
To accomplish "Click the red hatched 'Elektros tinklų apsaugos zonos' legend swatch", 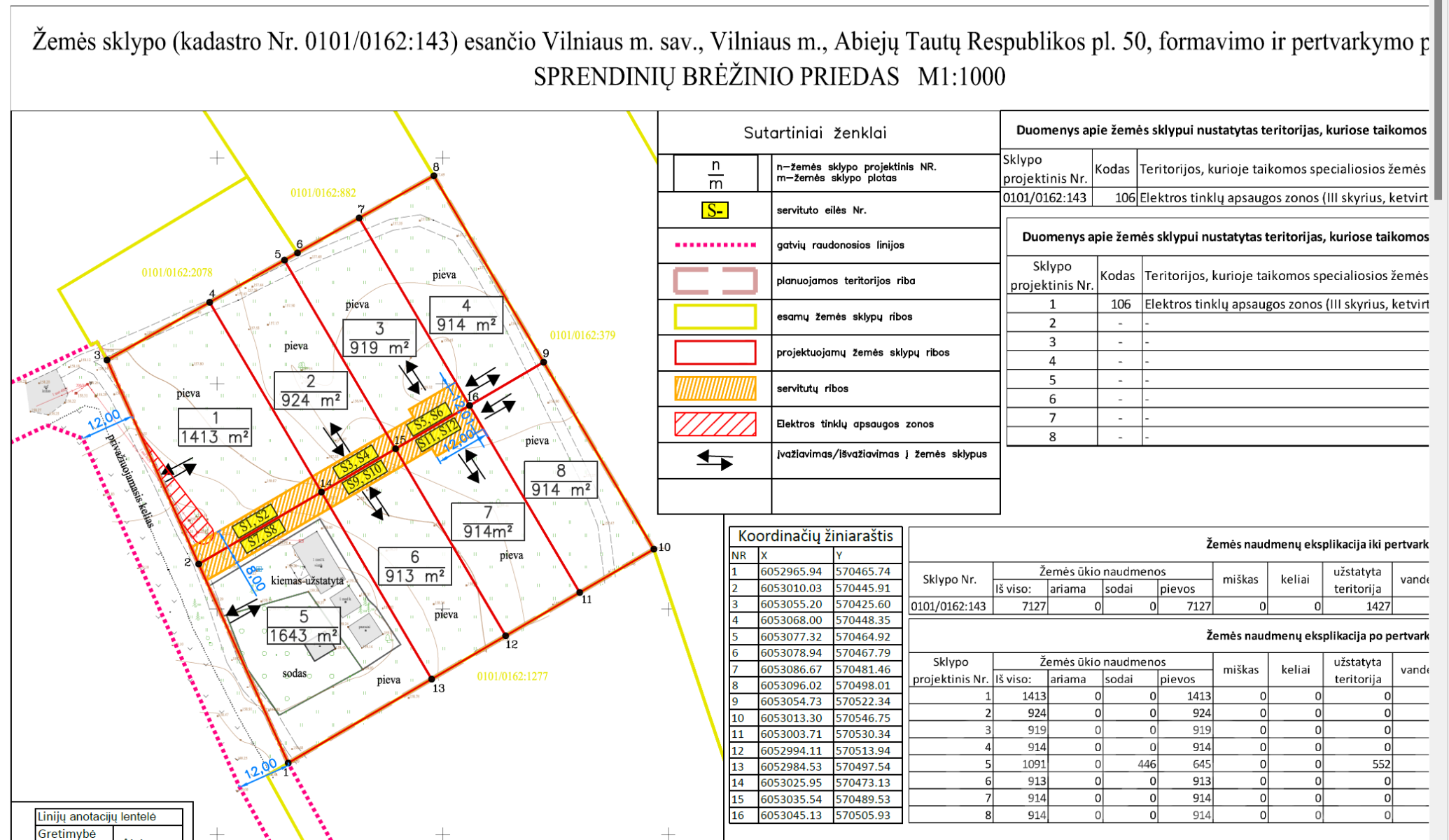I will [715, 424].
